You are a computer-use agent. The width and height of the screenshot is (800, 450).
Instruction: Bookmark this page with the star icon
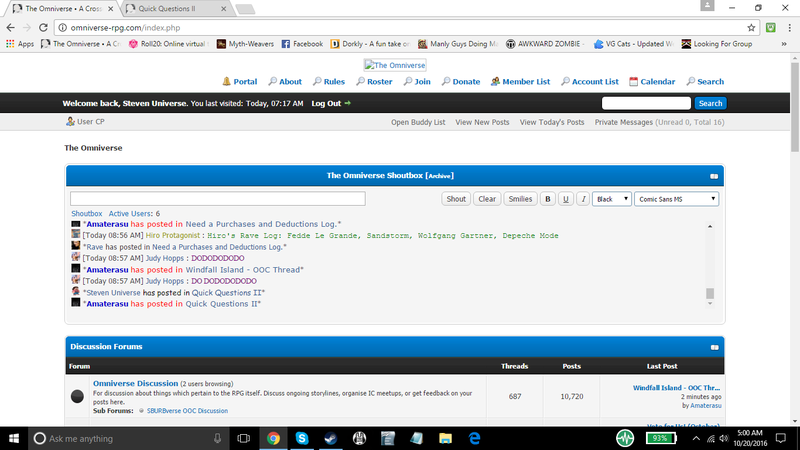(751, 27)
